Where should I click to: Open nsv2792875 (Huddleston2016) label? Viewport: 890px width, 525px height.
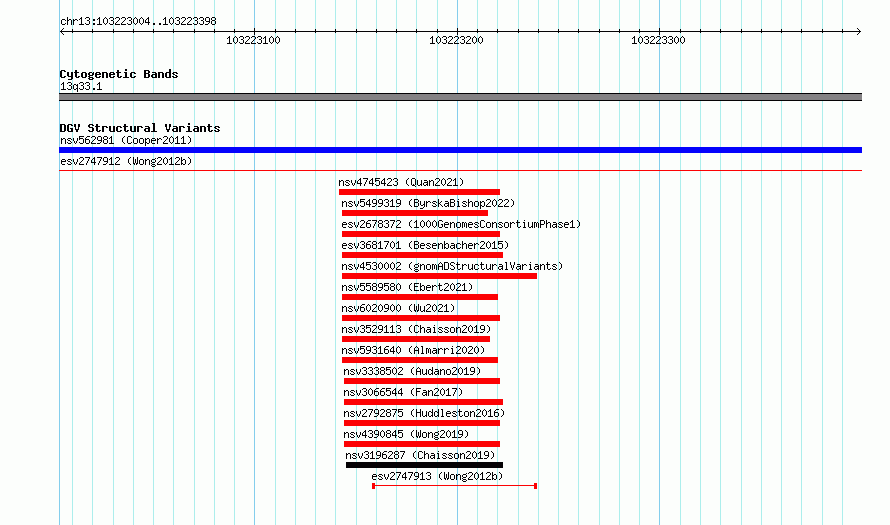(424, 413)
